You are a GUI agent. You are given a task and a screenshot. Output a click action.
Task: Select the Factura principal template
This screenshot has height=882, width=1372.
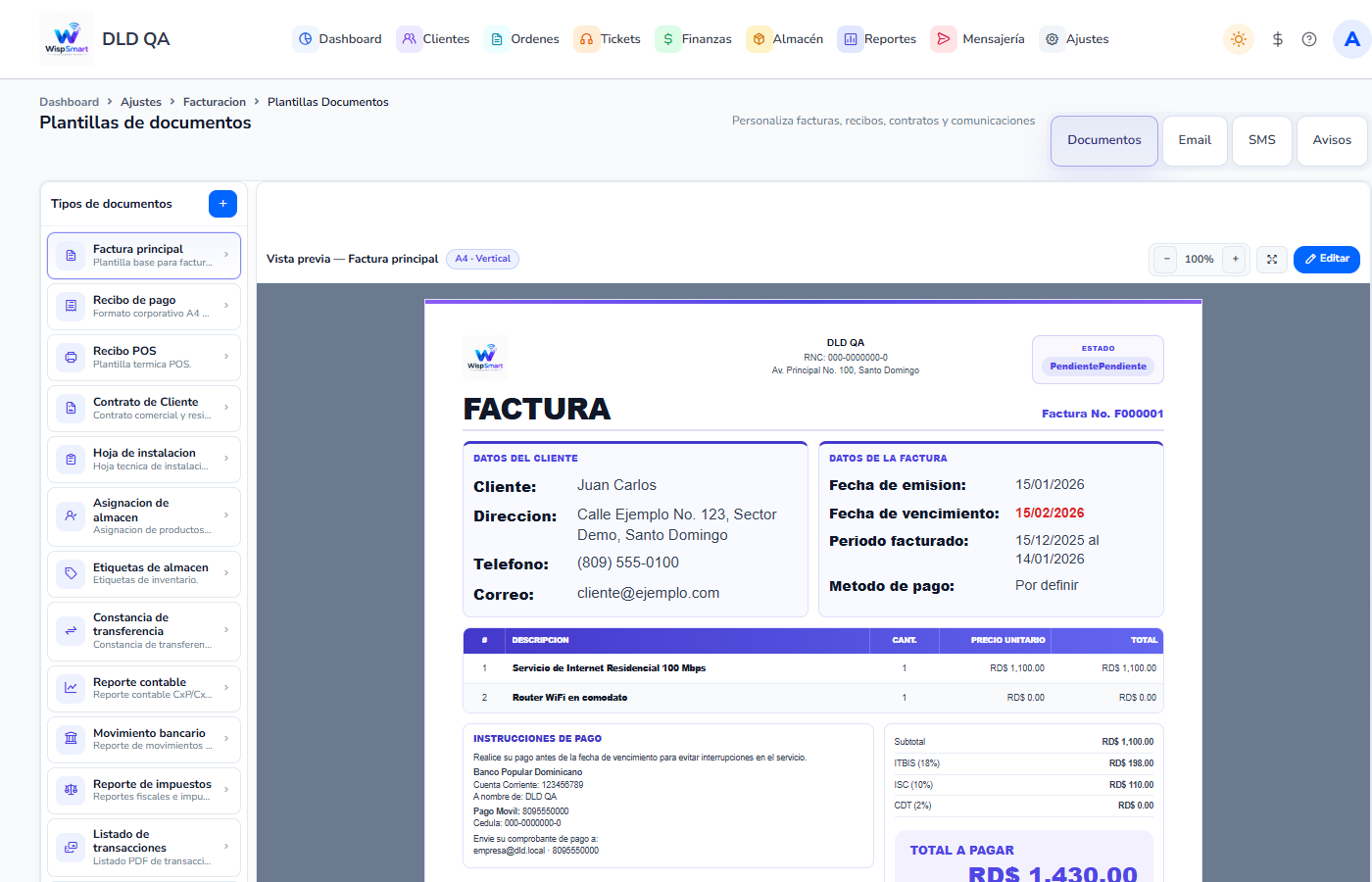(144, 255)
